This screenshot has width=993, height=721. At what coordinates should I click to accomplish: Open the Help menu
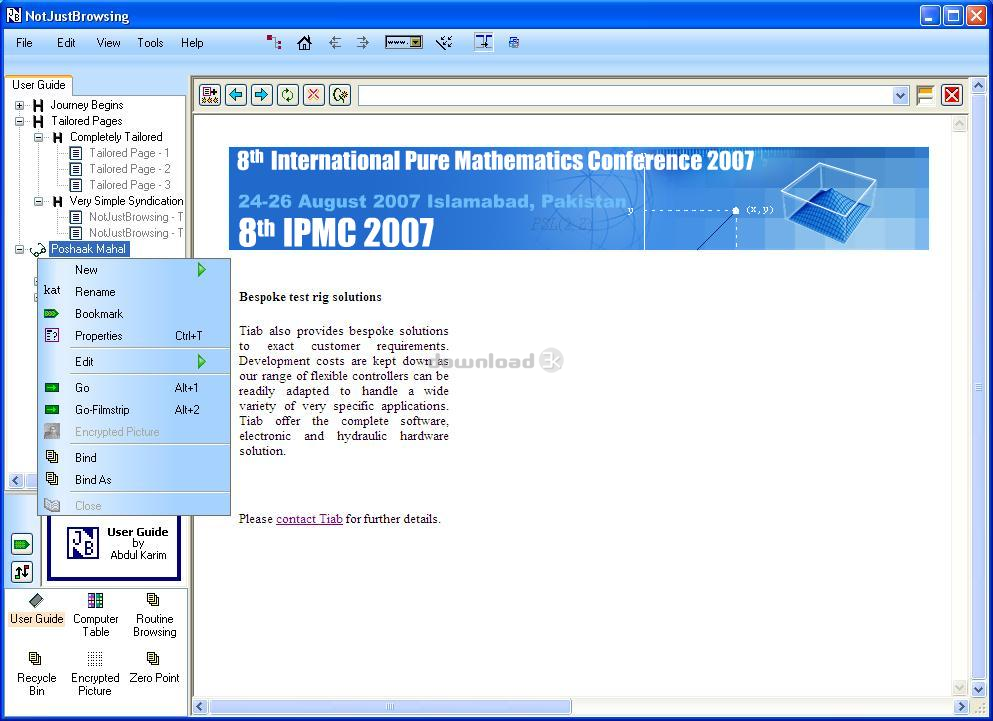[192, 42]
